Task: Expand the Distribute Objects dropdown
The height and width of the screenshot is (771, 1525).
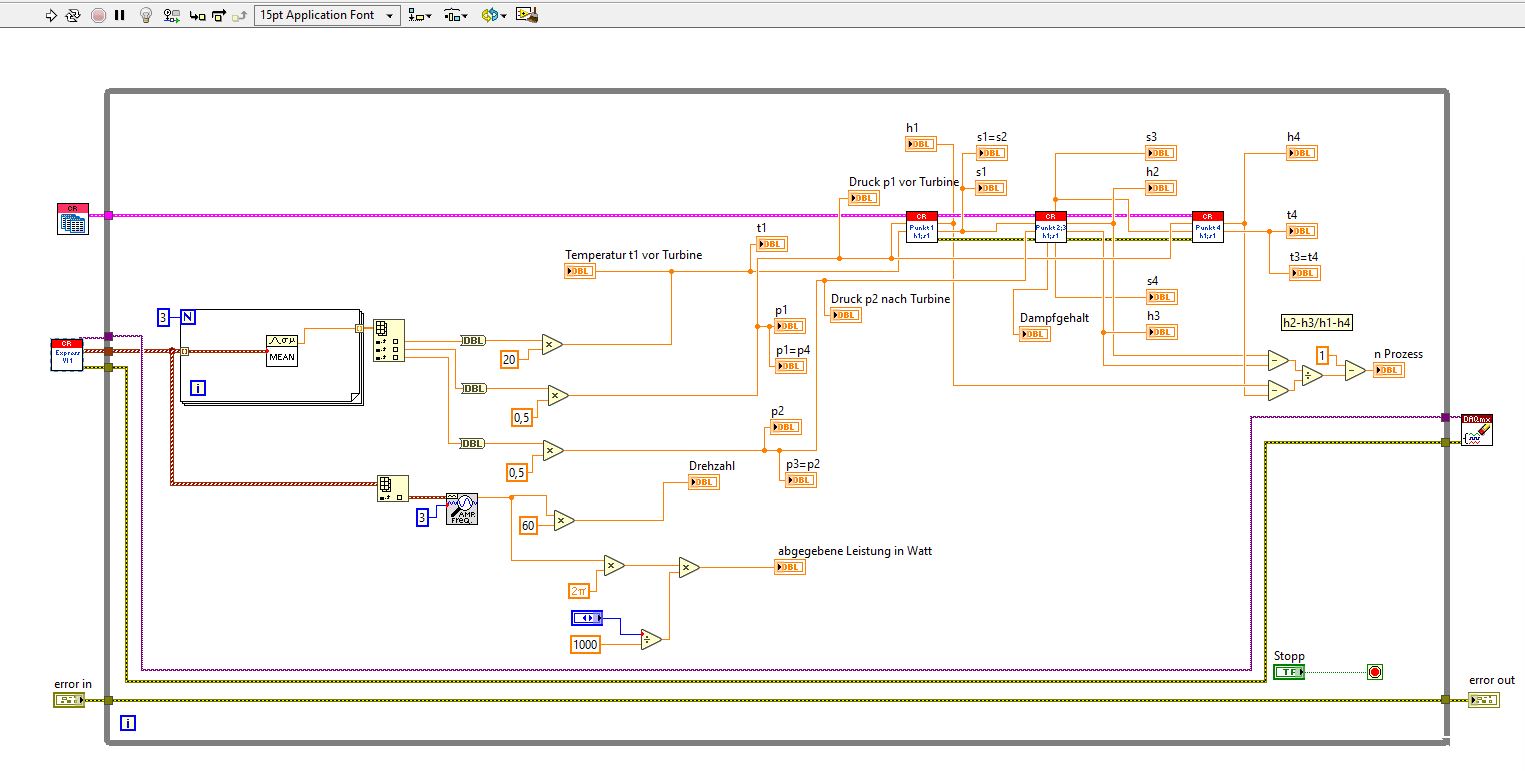Action: point(457,15)
